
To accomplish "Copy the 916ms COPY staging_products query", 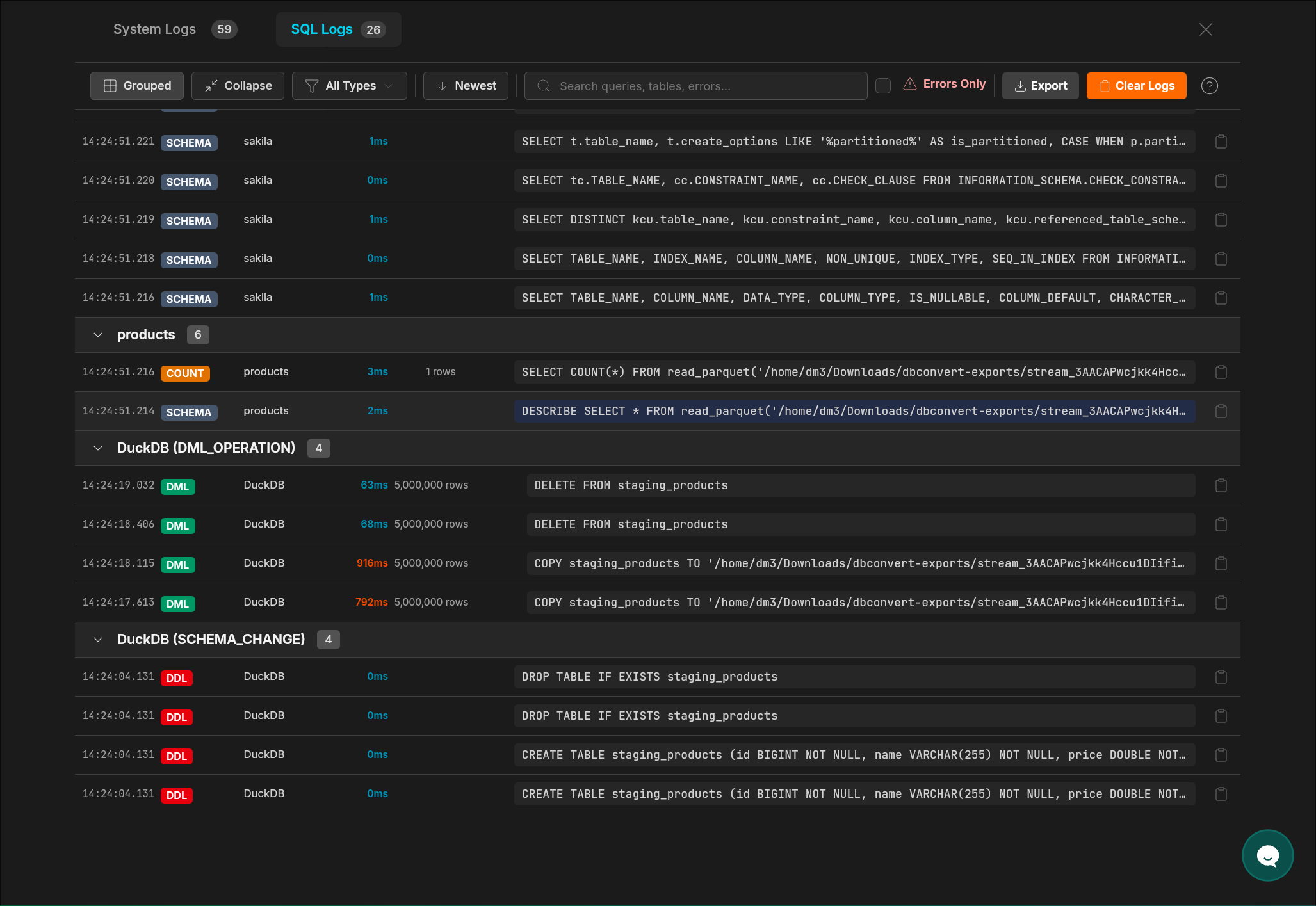I will pos(1221,563).
